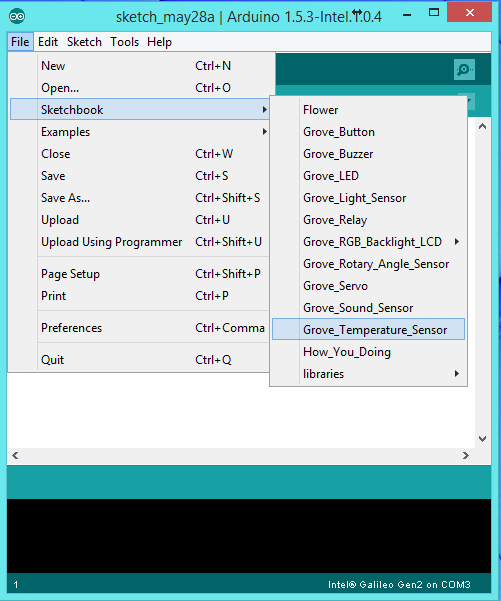The width and height of the screenshot is (501, 601).
Task: Open the Grove_Relay sketch
Action: [368, 220]
